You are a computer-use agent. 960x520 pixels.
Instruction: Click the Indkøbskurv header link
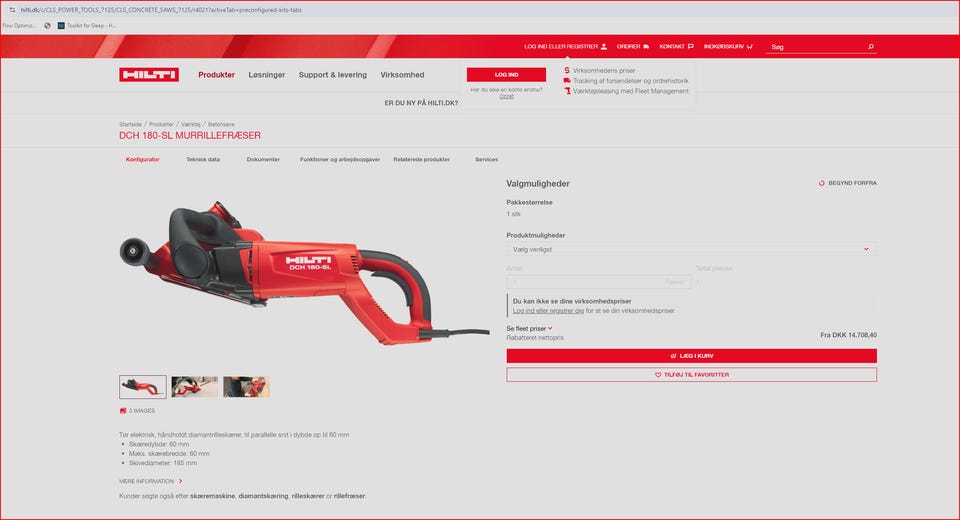point(724,47)
